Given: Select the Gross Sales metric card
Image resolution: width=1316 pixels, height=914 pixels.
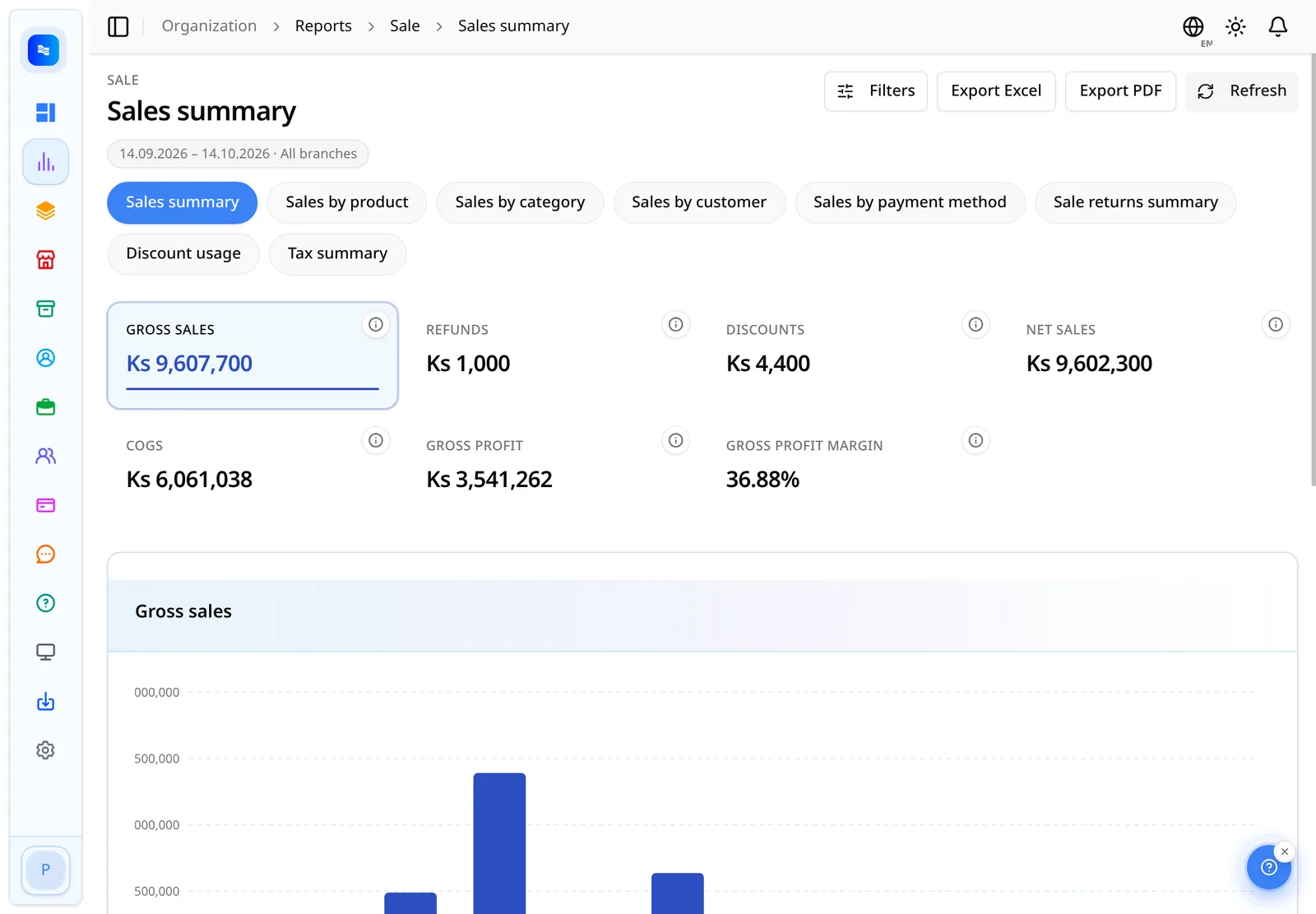Looking at the screenshot, I should pyautogui.click(x=253, y=355).
